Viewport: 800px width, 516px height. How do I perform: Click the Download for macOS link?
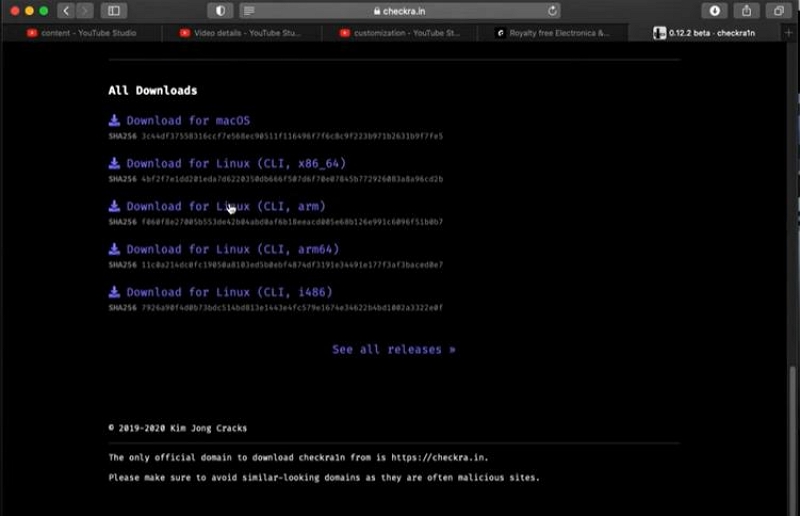pyautogui.click(x=187, y=121)
